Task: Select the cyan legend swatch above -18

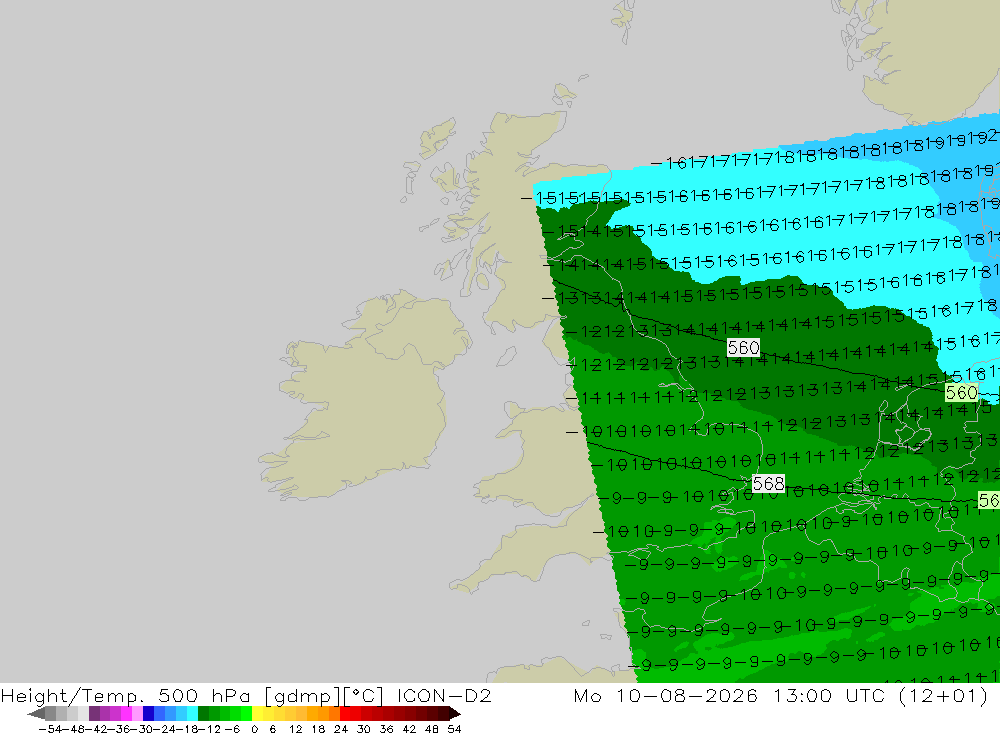Action: pyautogui.click(x=192, y=714)
